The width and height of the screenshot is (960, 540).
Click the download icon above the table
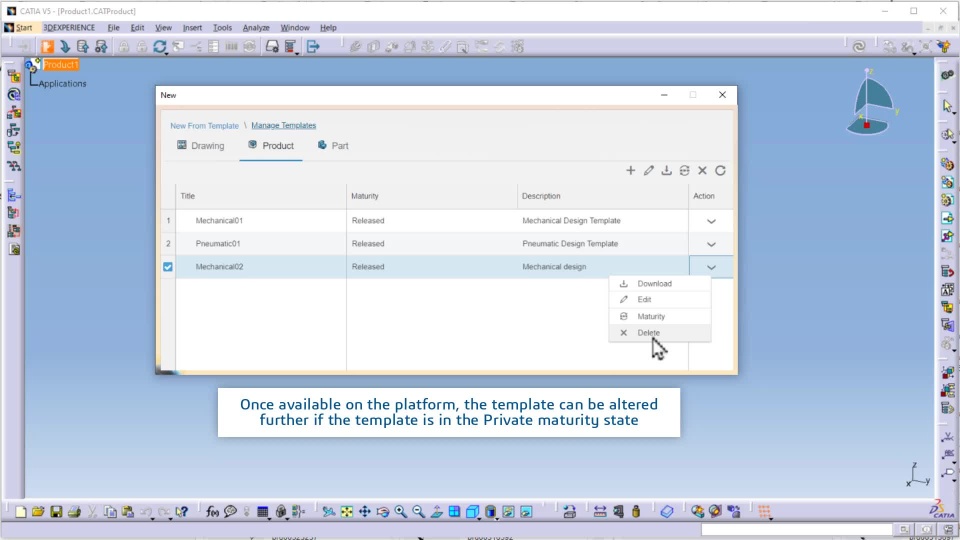click(x=666, y=171)
